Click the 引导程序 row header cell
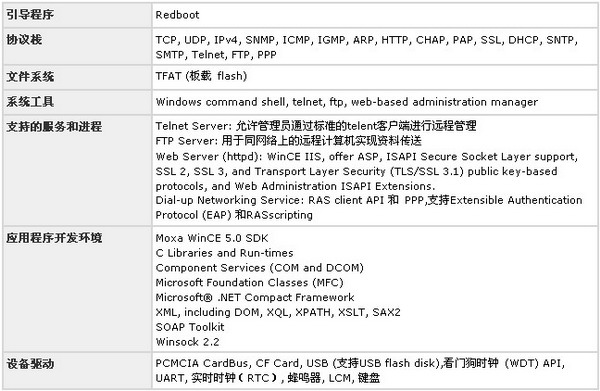Image resolution: width=600 pixels, height=391 pixels. click(77, 15)
